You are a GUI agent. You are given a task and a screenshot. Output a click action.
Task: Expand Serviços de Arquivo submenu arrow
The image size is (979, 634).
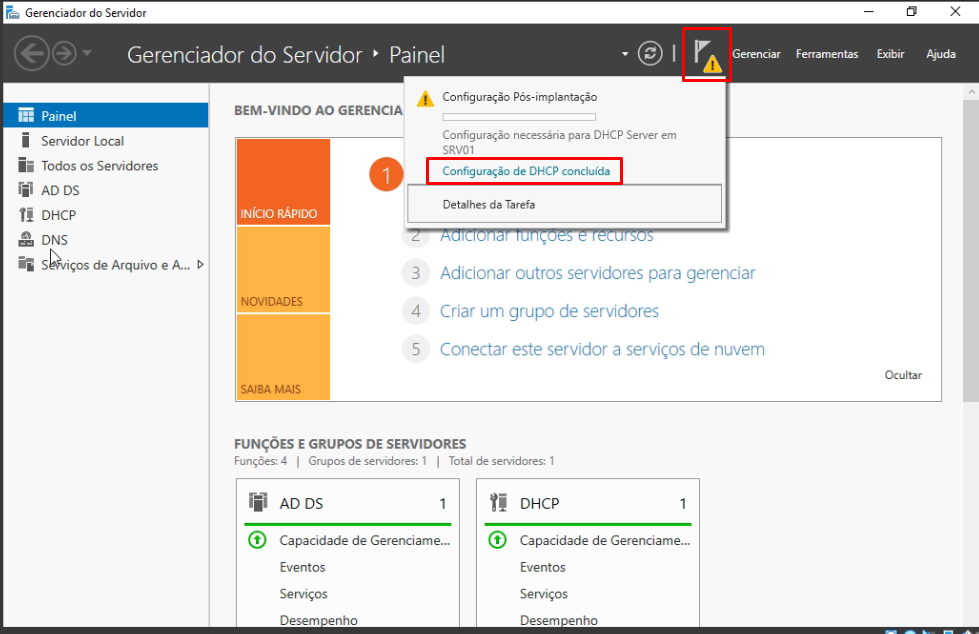200,265
